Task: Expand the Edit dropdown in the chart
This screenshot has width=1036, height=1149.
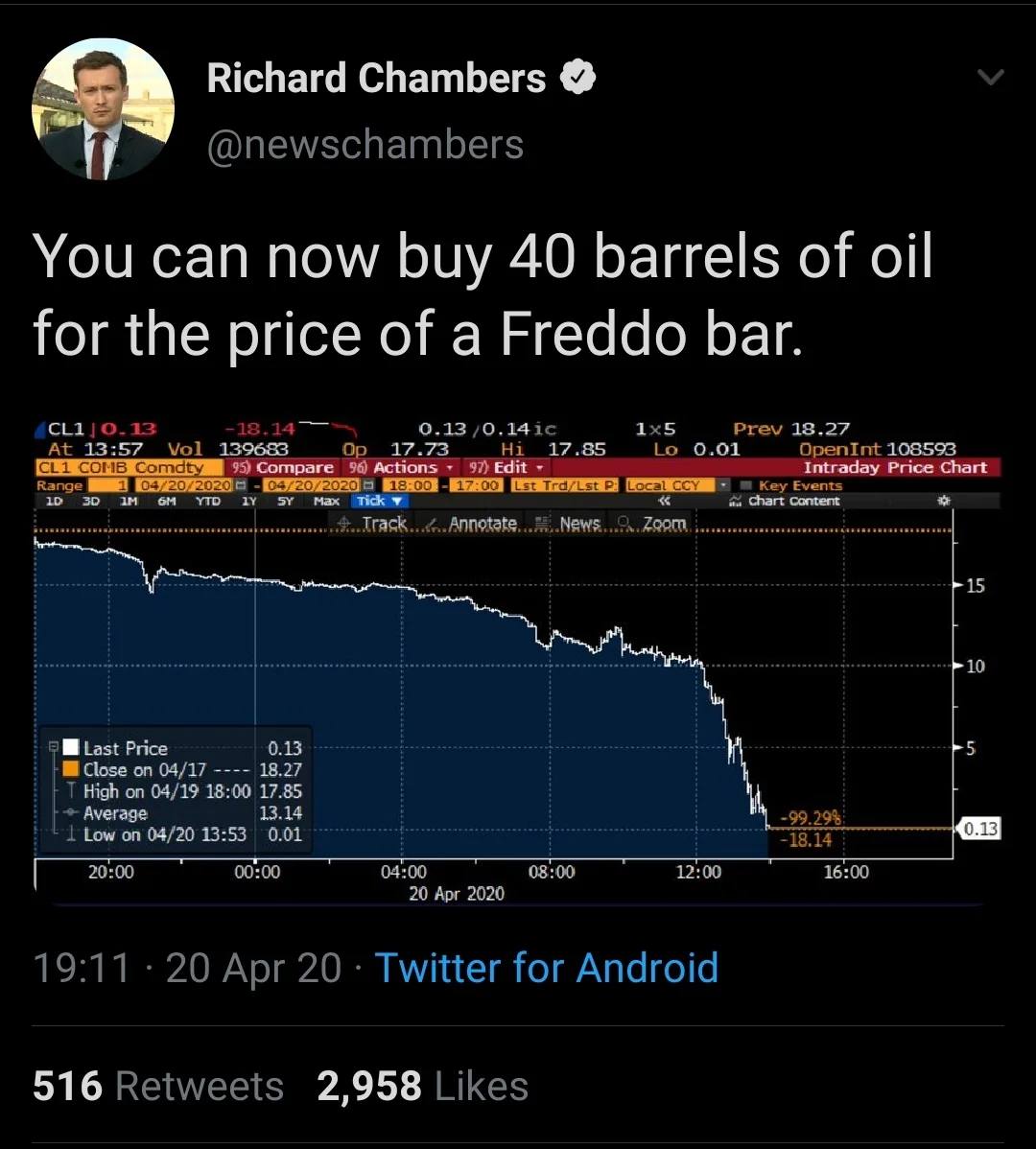Action: [506, 467]
